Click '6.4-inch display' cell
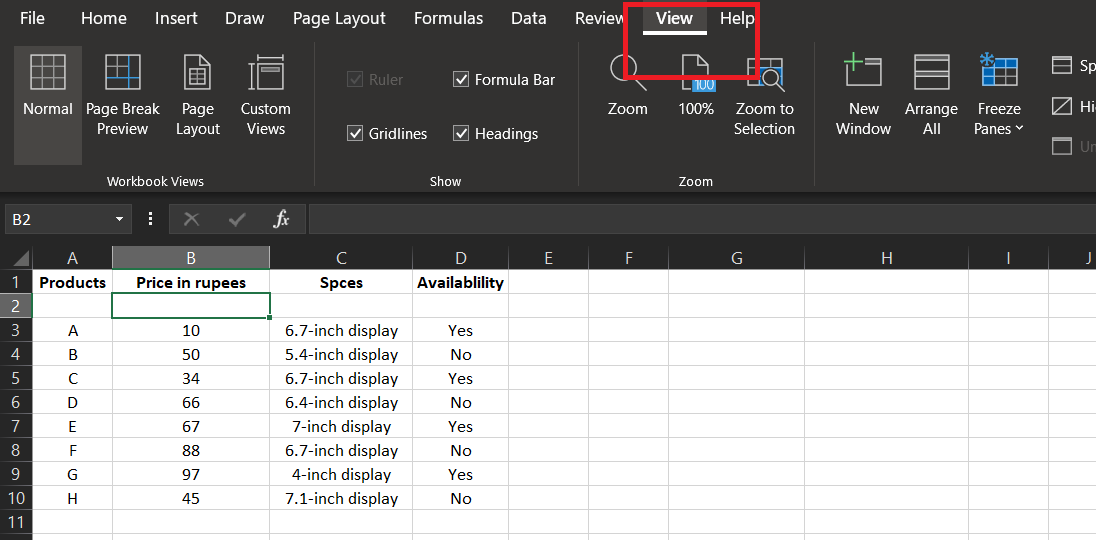 click(x=341, y=403)
